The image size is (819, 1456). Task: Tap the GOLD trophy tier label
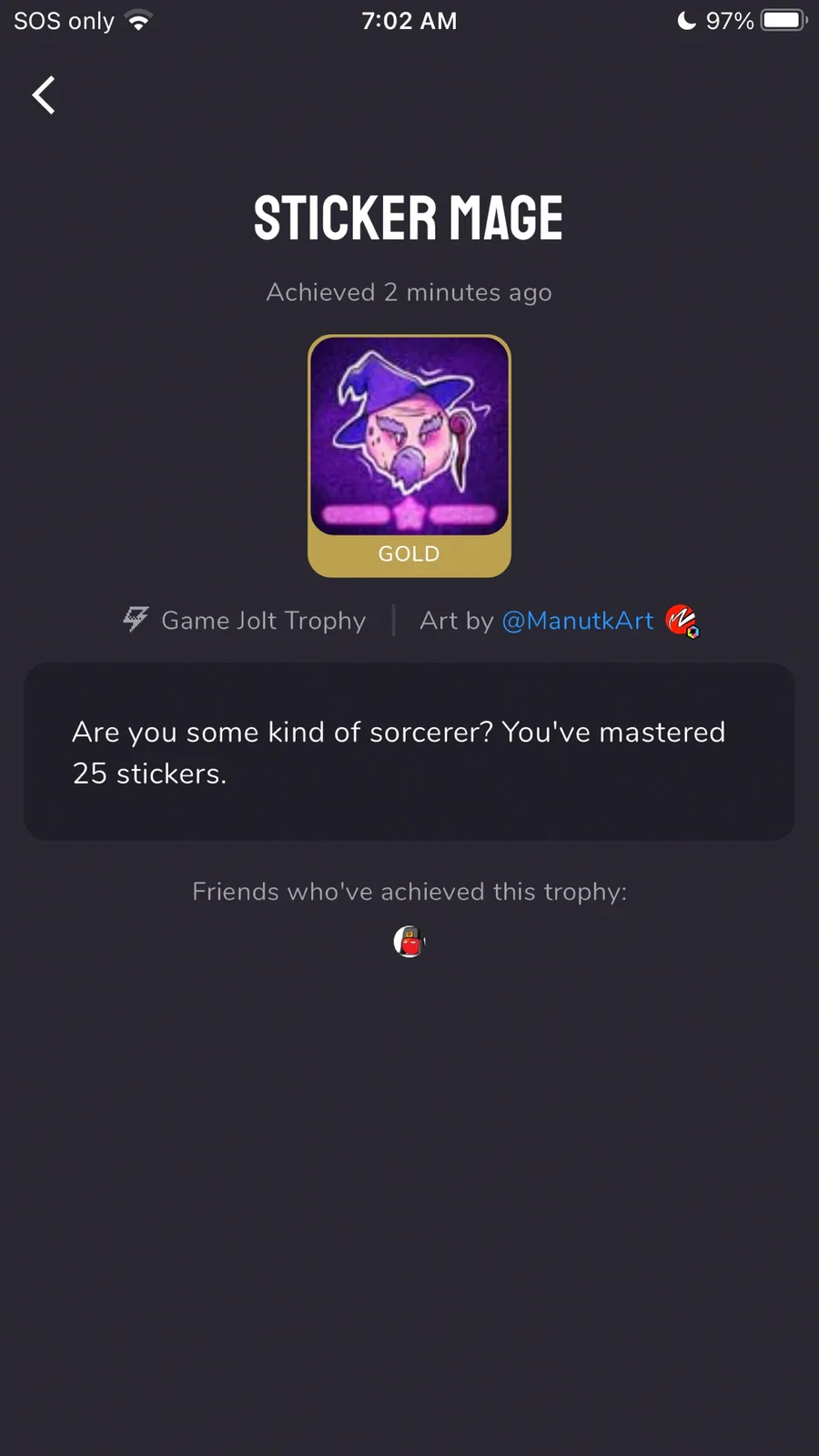pos(409,553)
